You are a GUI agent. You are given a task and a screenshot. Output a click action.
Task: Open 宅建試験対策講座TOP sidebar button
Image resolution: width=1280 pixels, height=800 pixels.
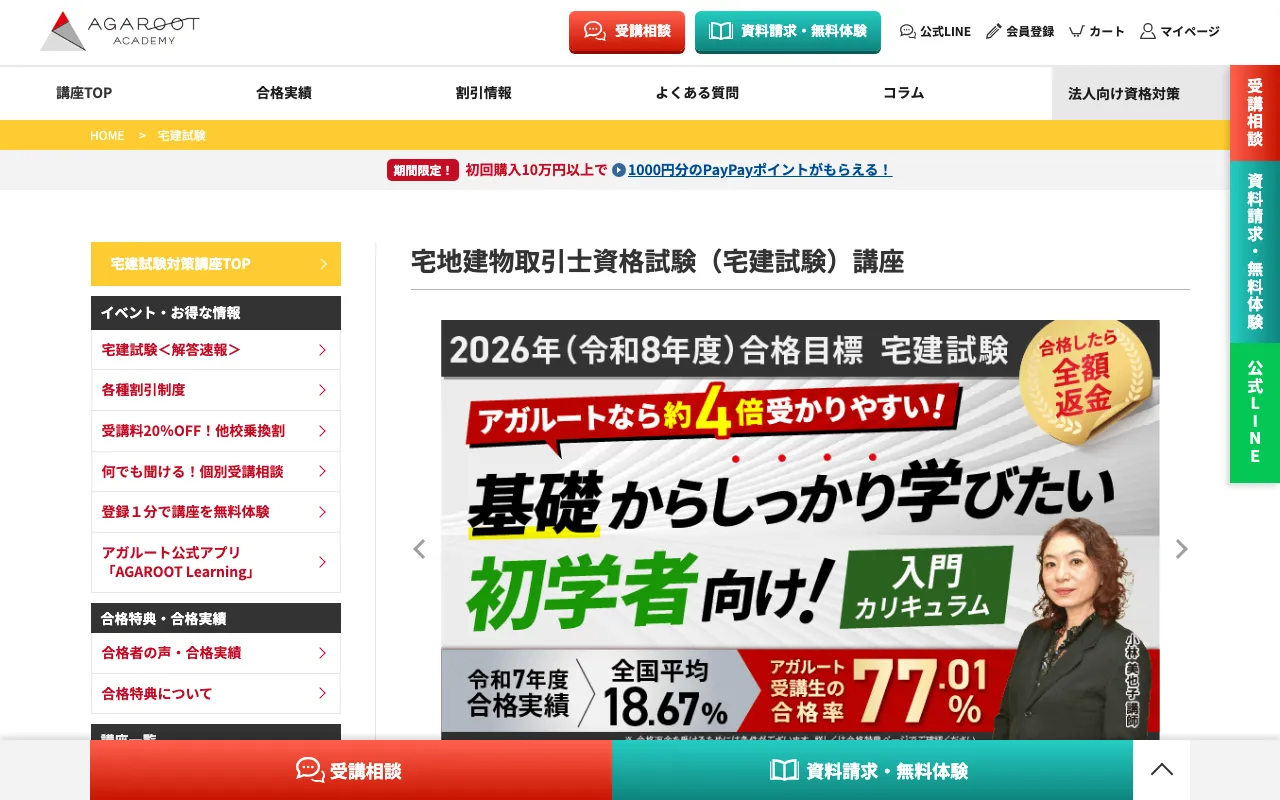(216, 264)
